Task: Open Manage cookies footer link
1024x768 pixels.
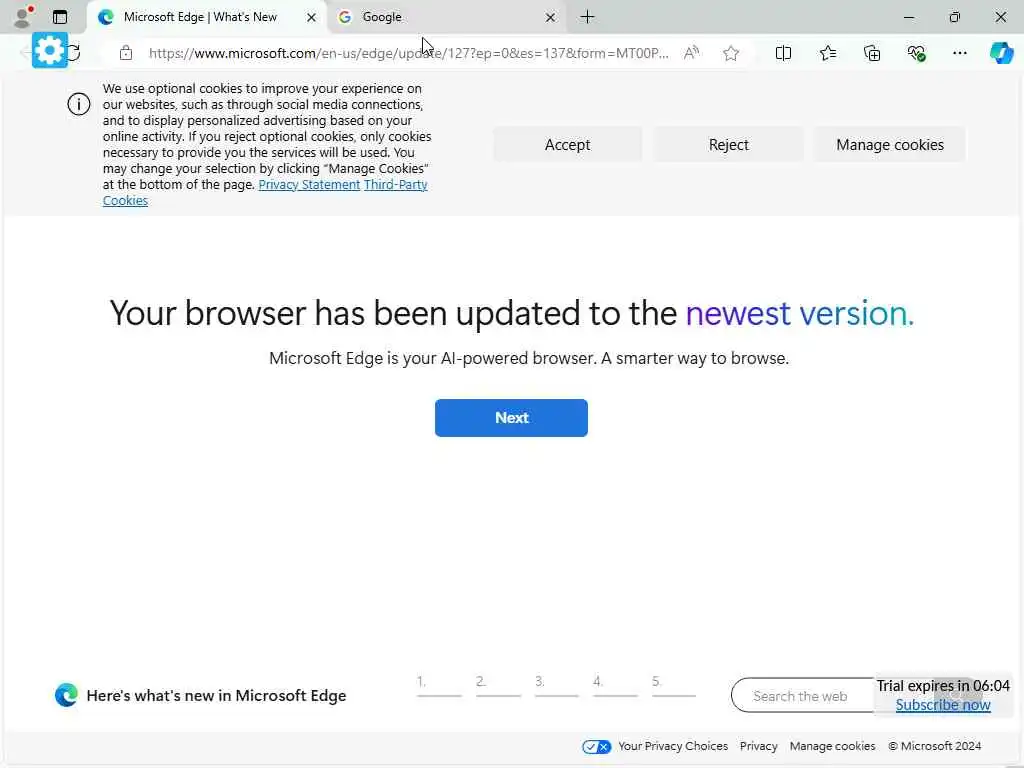Action: [832, 746]
